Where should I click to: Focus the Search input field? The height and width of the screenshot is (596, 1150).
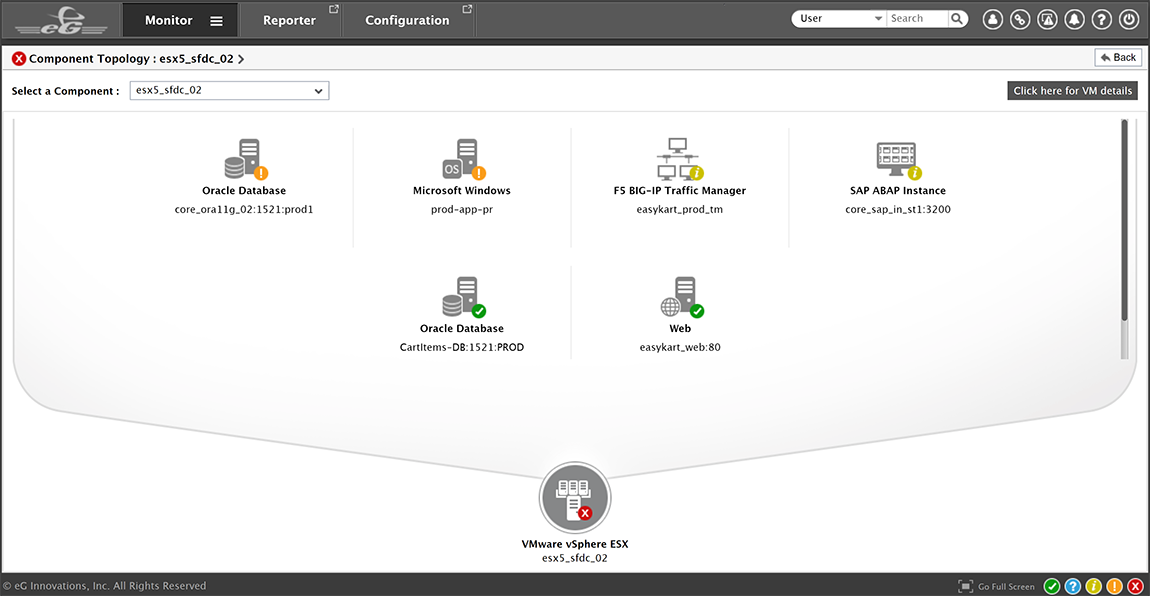coord(918,18)
